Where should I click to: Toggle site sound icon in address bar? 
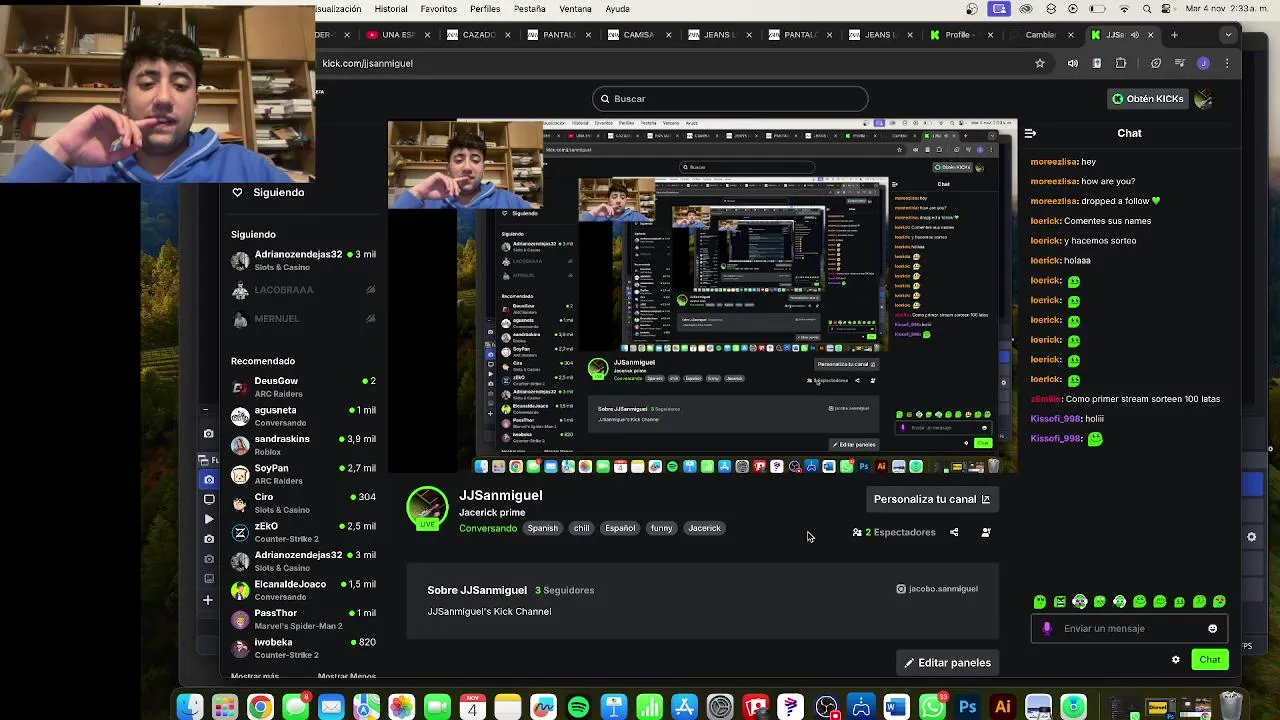coord(1073,63)
